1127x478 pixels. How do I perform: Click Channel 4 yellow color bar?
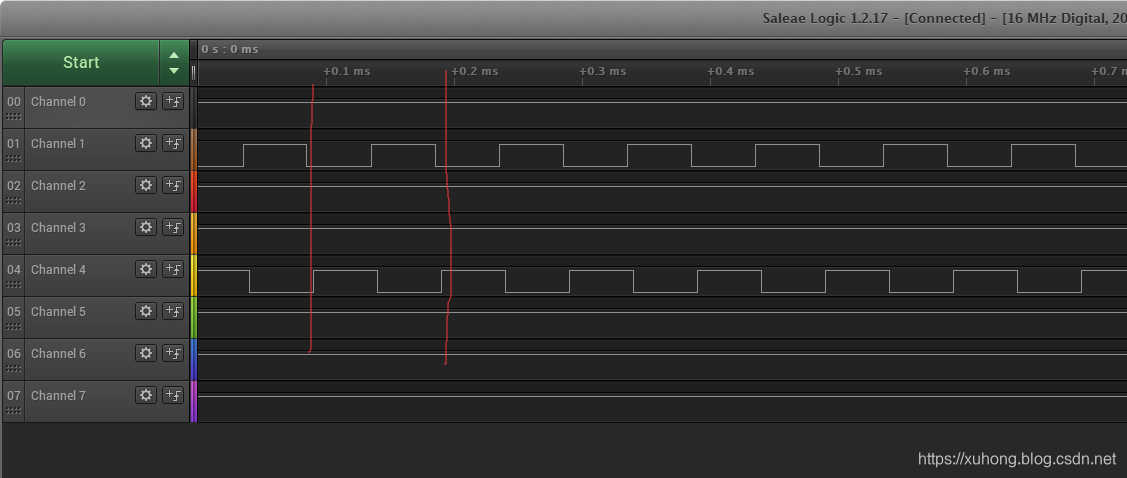(193, 275)
